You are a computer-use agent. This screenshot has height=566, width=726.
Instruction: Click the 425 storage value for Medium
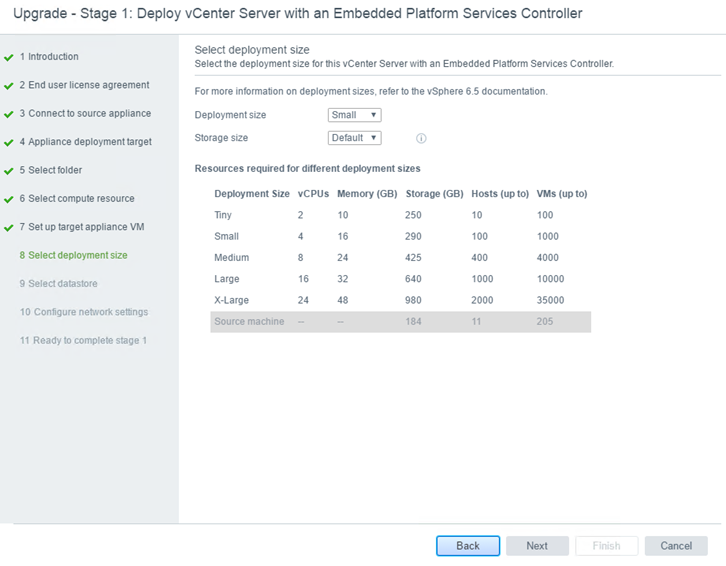point(413,258)
